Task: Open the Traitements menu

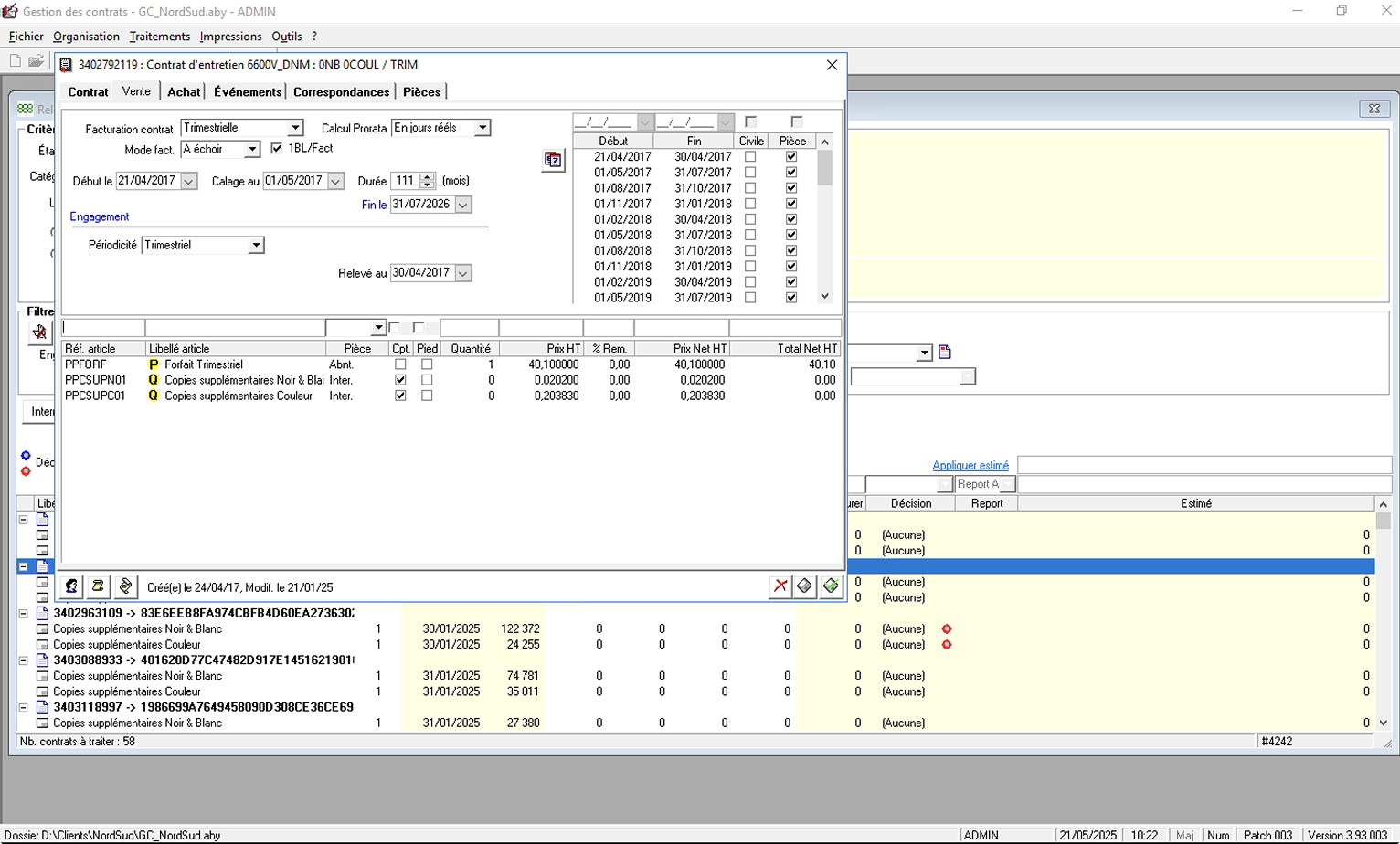Action: tap(159, 37)
